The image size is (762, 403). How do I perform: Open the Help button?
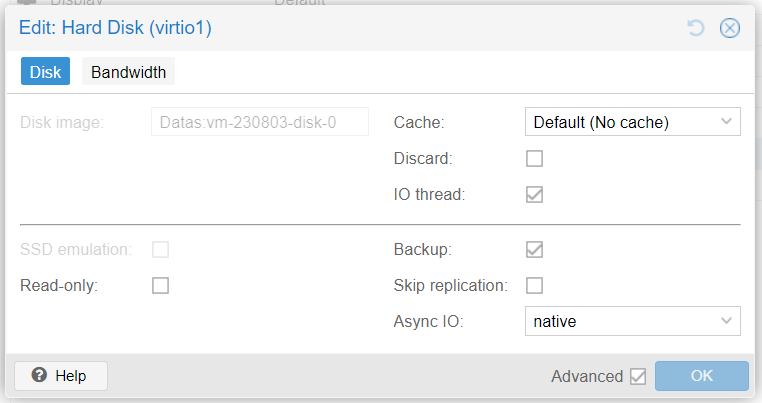[x=61, y=376]
